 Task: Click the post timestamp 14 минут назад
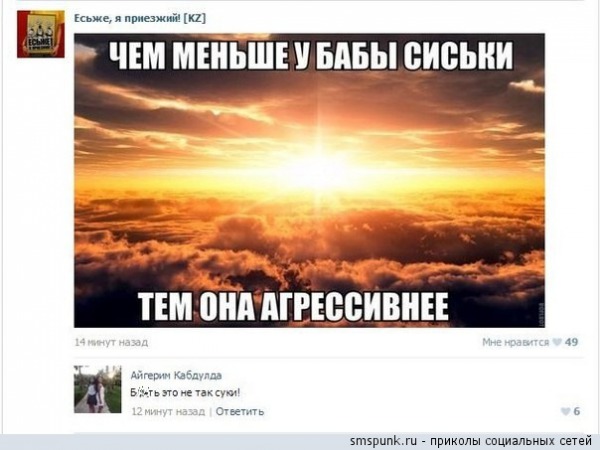[111, 342]
